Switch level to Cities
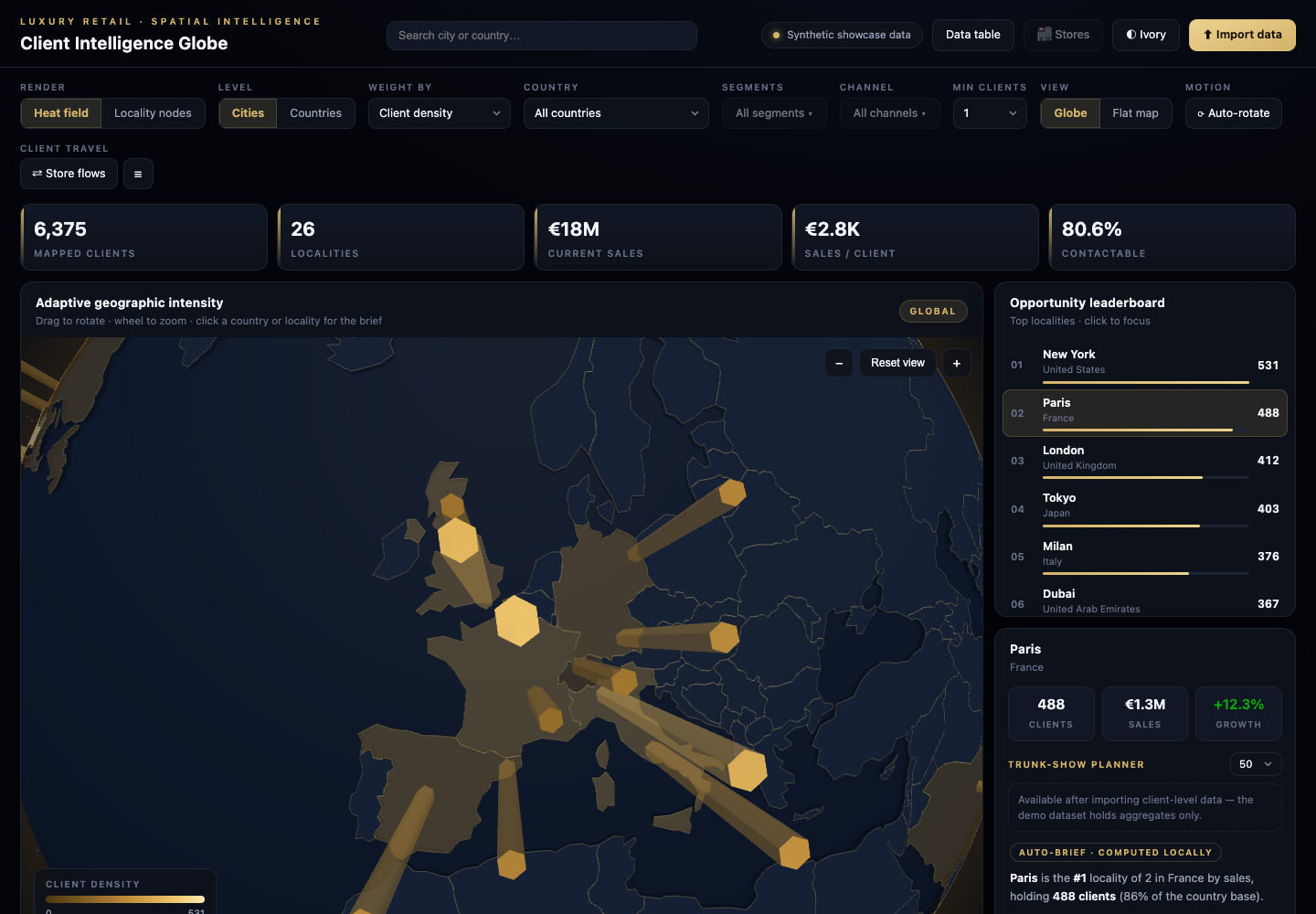This screenshot has height=914, width=1316. pos(248,113)
